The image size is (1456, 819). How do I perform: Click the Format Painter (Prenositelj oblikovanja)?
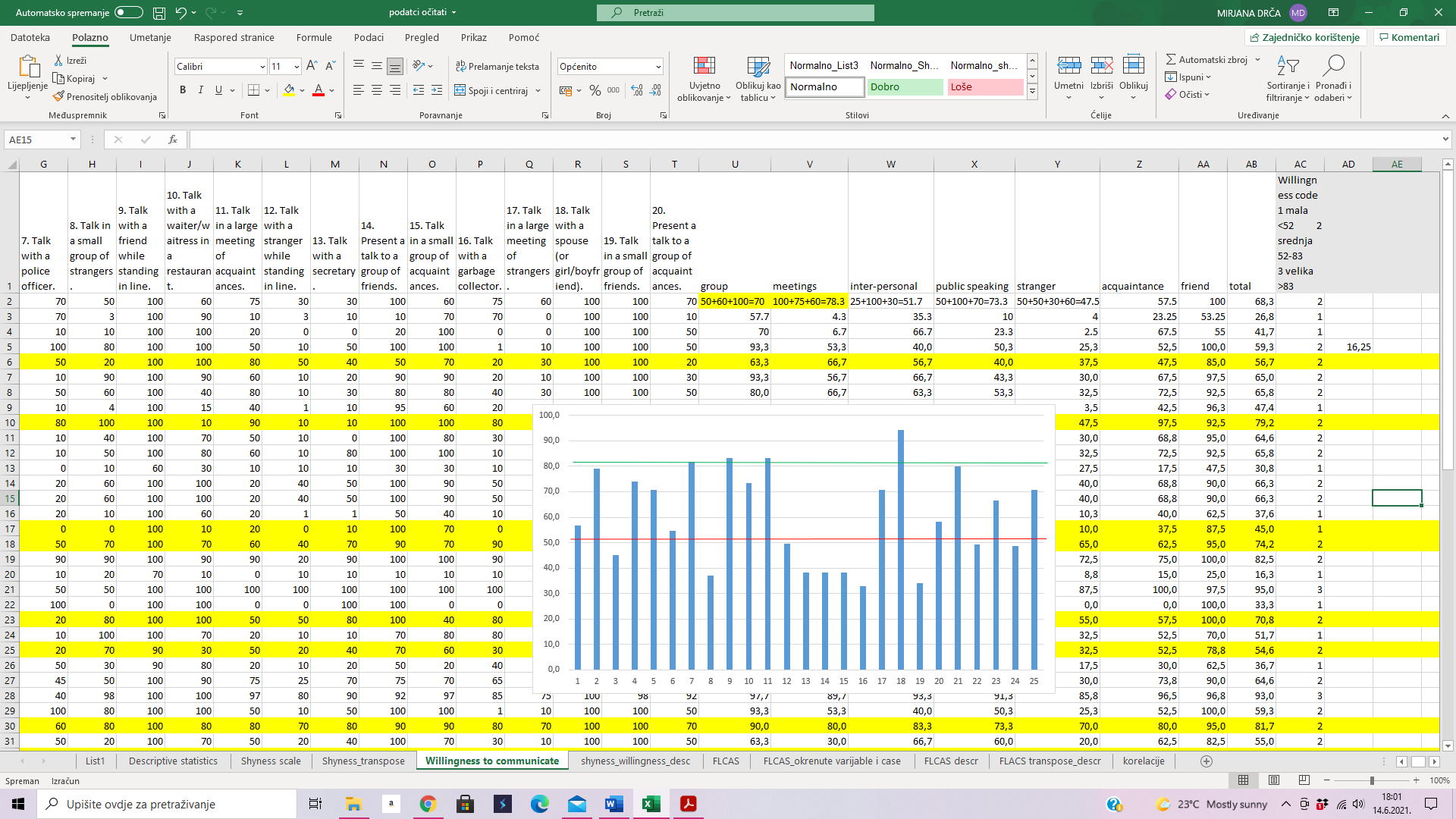(105, 96)
